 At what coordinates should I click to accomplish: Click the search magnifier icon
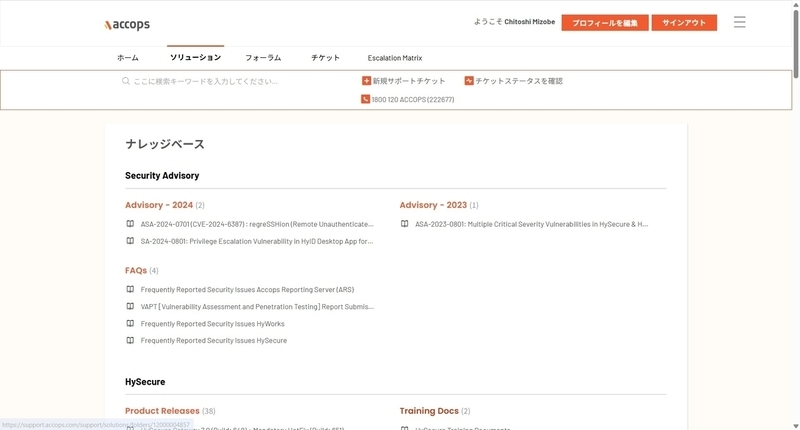(126, 81)
